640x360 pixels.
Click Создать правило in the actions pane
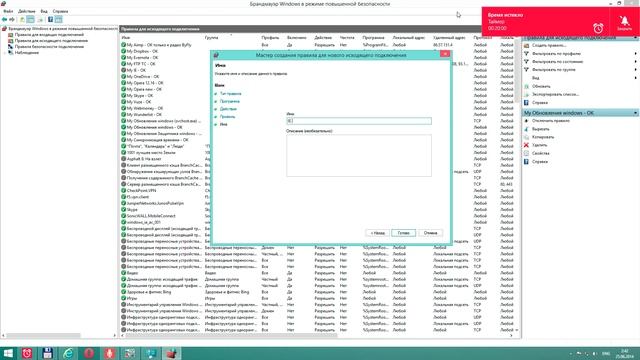(549, 46)
